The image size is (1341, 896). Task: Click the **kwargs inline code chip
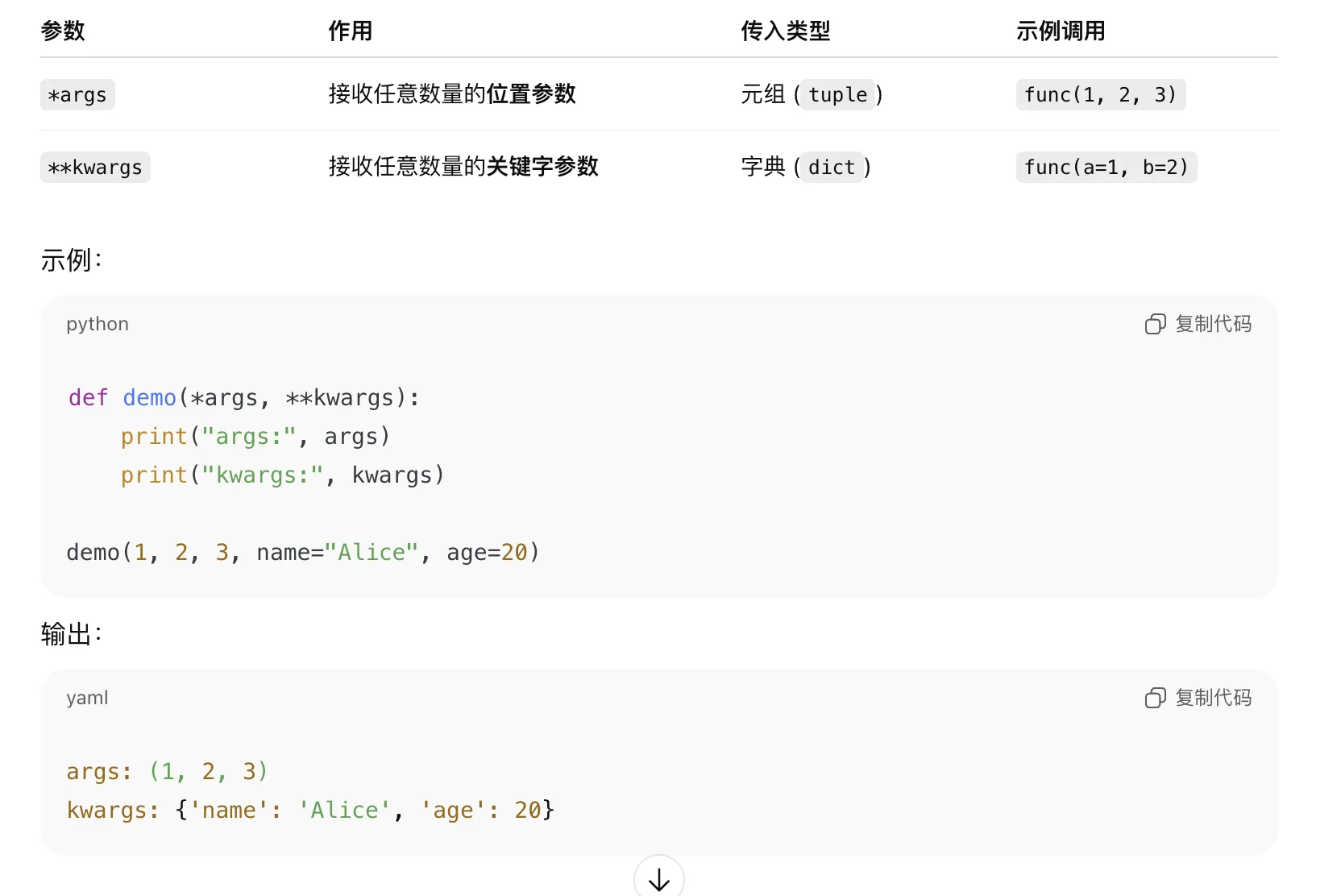(x=95, y=168)
